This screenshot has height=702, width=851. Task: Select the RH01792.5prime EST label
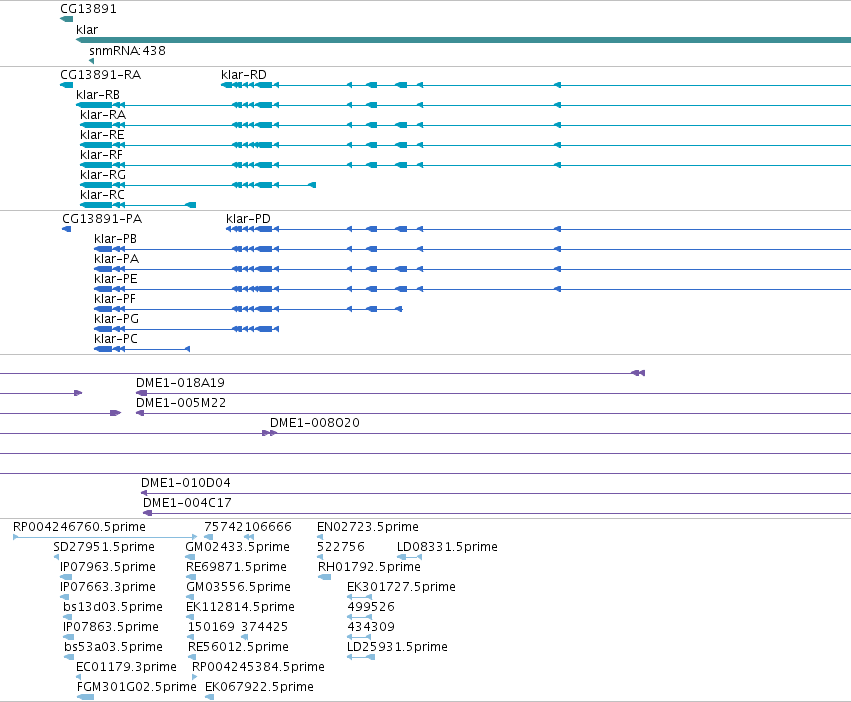369,567
